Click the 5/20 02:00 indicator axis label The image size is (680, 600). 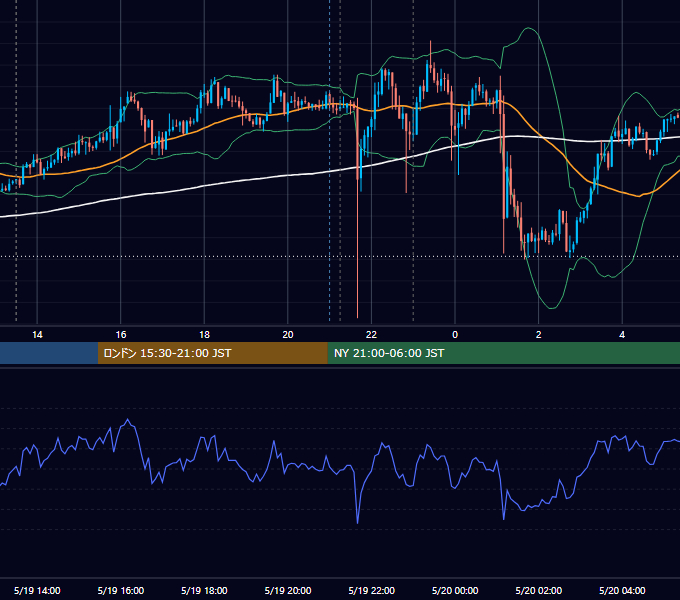539,590
